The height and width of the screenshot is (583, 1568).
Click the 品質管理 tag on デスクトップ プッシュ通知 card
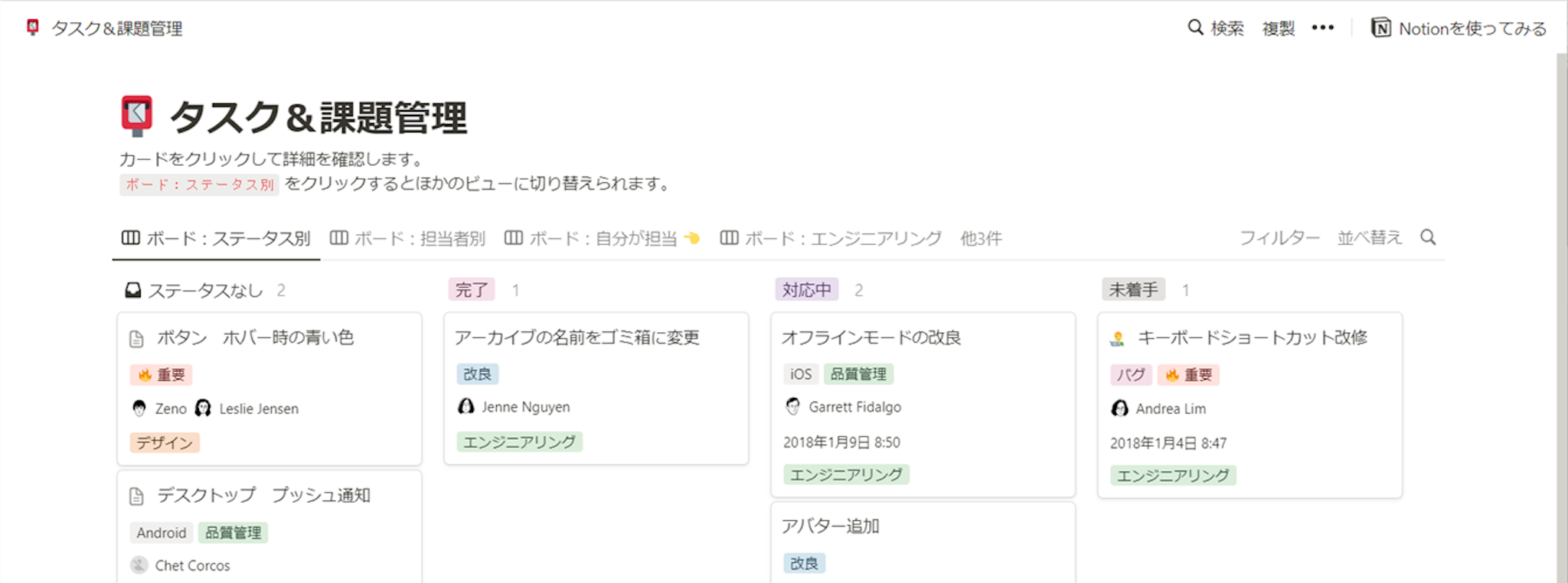233,533
